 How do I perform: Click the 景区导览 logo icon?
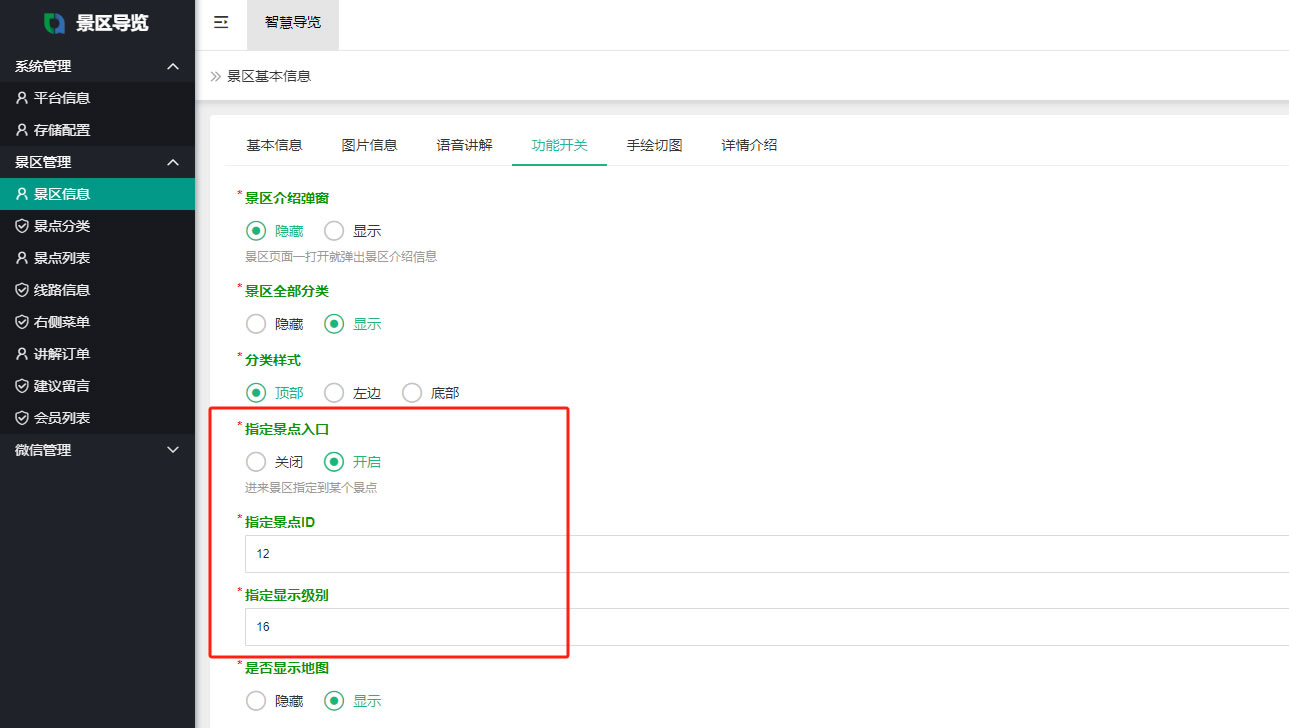coord(55,23)
